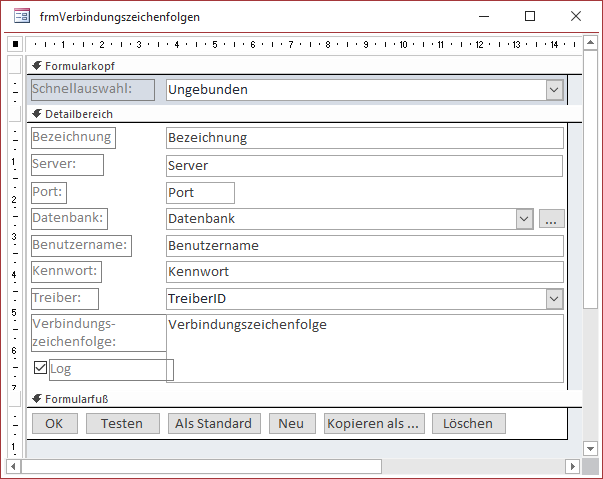
Task: Click the Neu button
Action: (292, 423)
